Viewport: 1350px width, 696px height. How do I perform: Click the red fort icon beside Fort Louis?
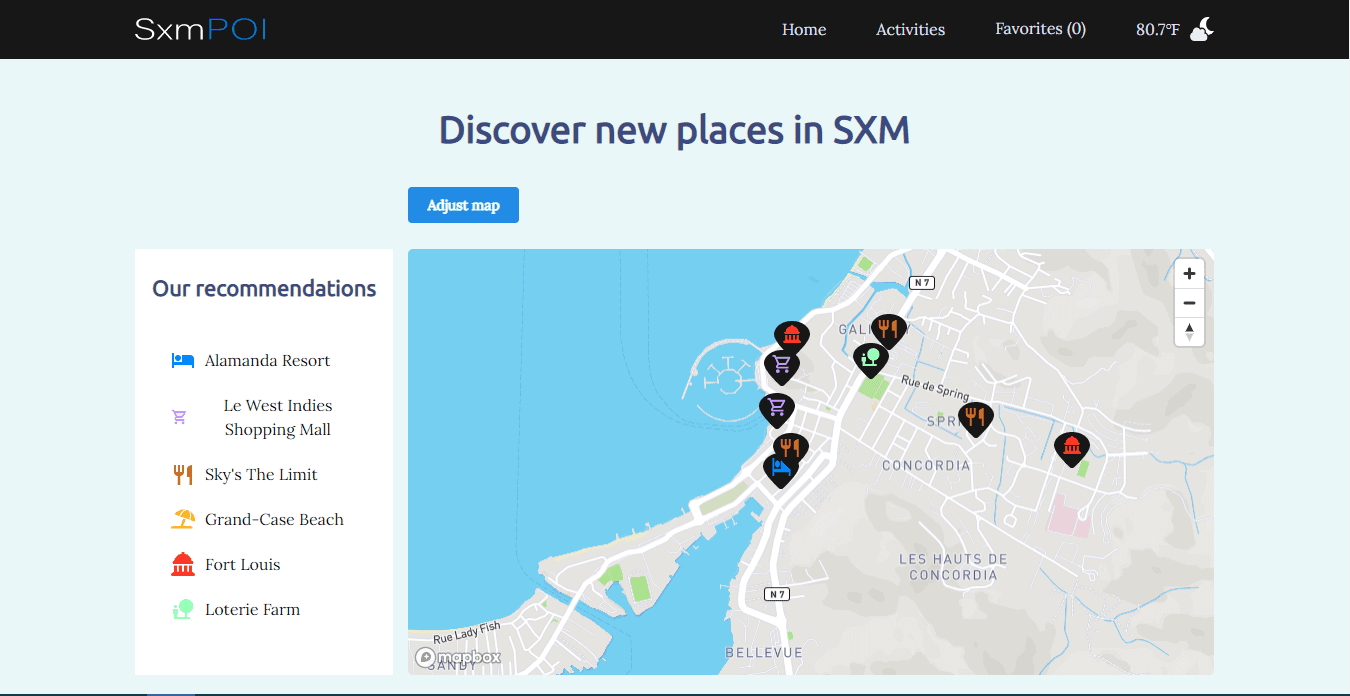(182, 564)
